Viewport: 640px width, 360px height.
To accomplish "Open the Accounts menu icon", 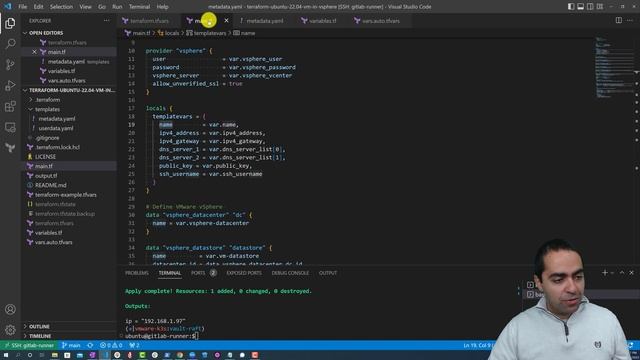I will (10, 309).
